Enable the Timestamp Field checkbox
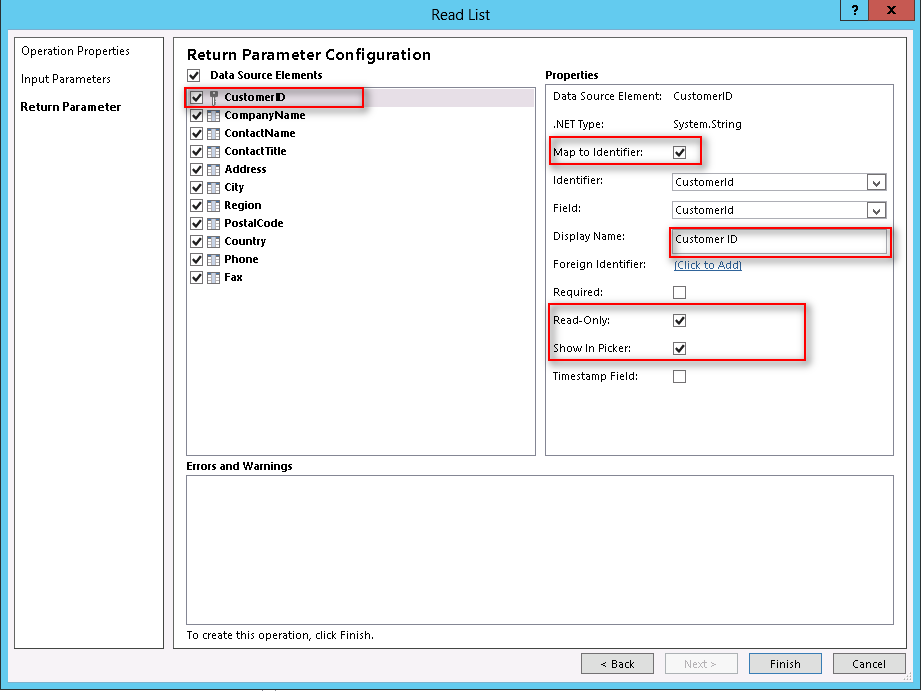921x691 pixels. point(680,377)
